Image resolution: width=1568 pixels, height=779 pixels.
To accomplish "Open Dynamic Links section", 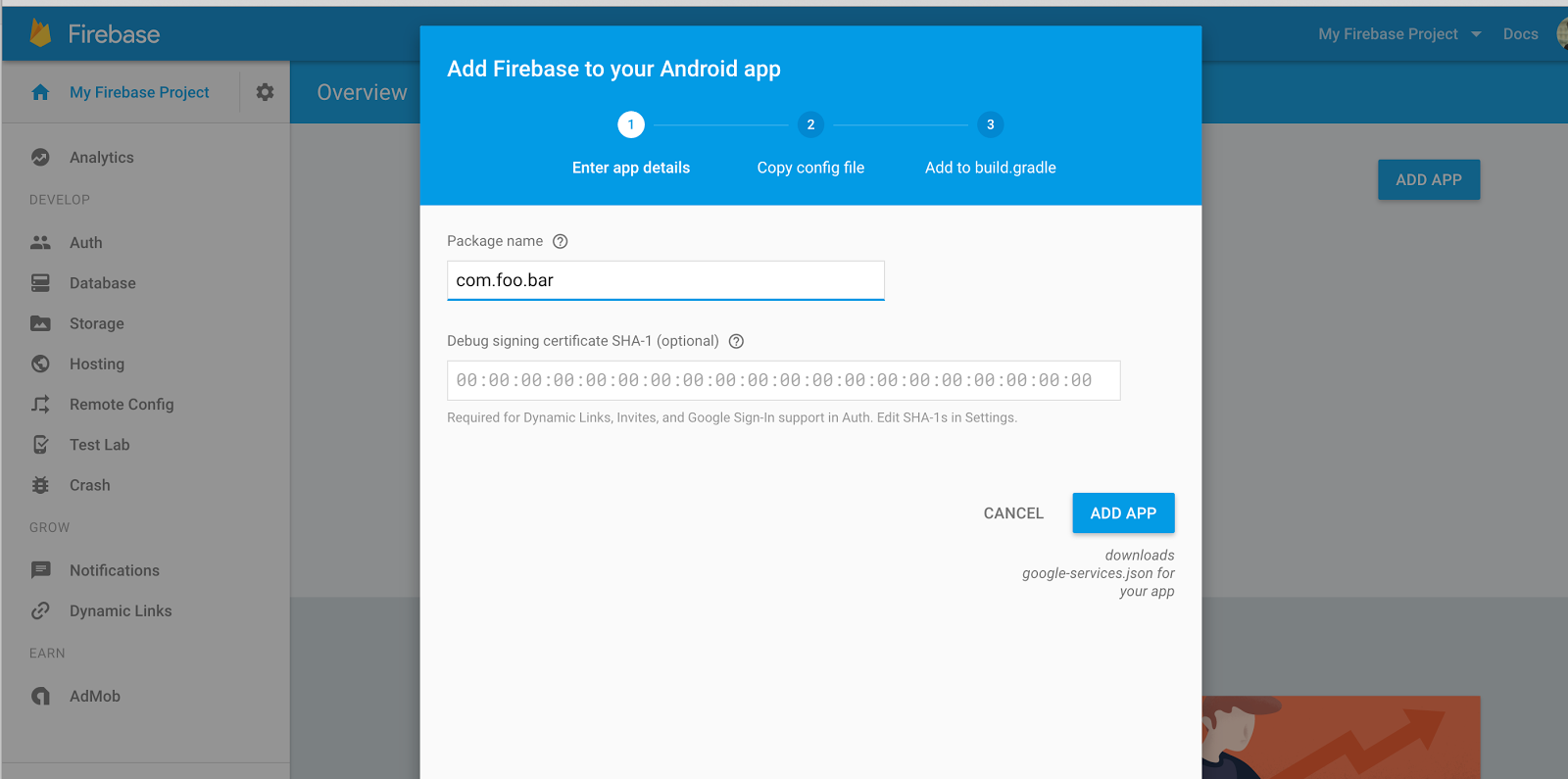I will (121, 610).
